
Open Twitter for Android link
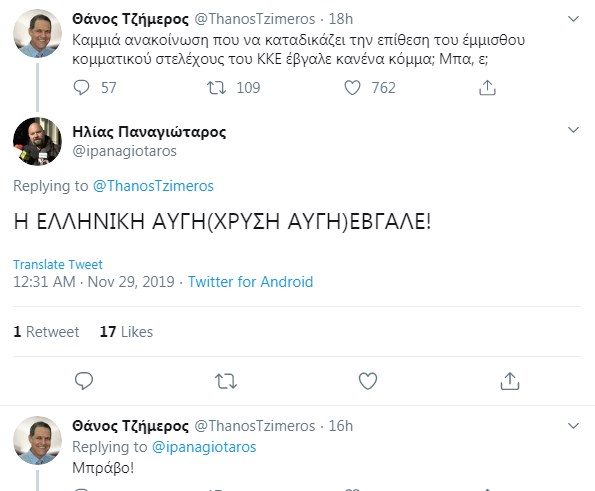(x=250, y=282)
